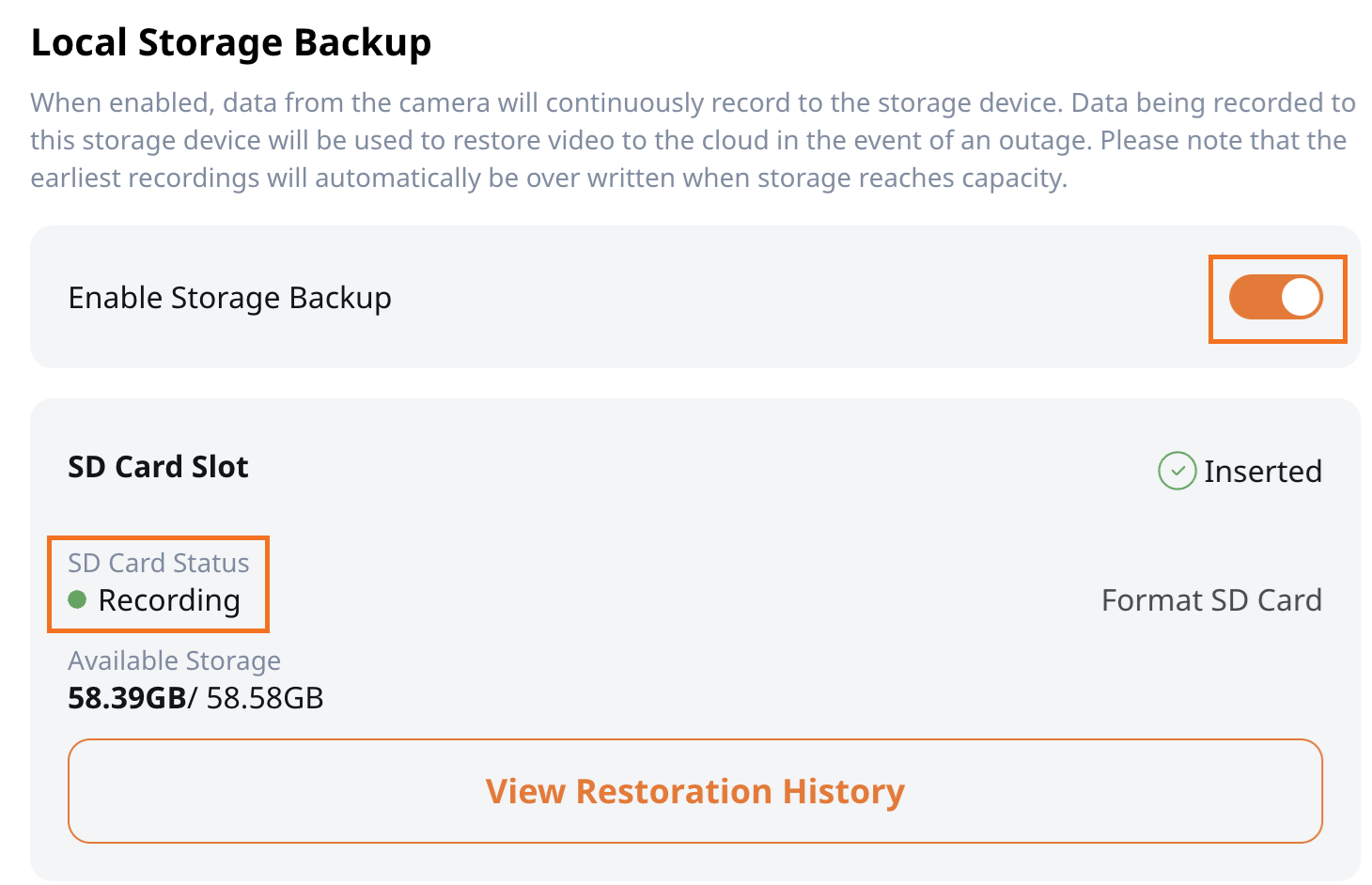Click the bold 58.39GB available value
Viewport: 1372px width, 885px height.
point(127,698)
